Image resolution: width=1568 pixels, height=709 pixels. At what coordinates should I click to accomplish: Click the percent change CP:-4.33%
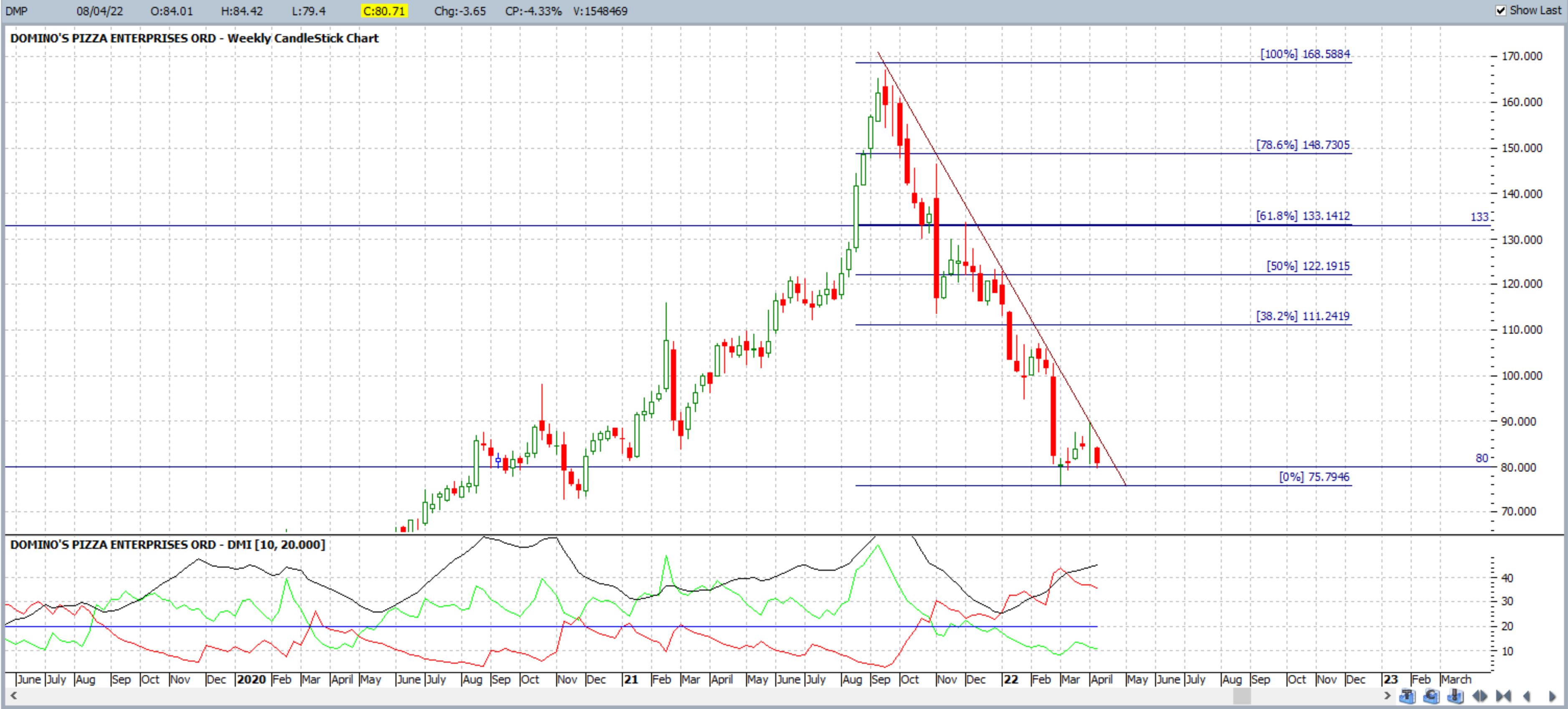[533, 11]
